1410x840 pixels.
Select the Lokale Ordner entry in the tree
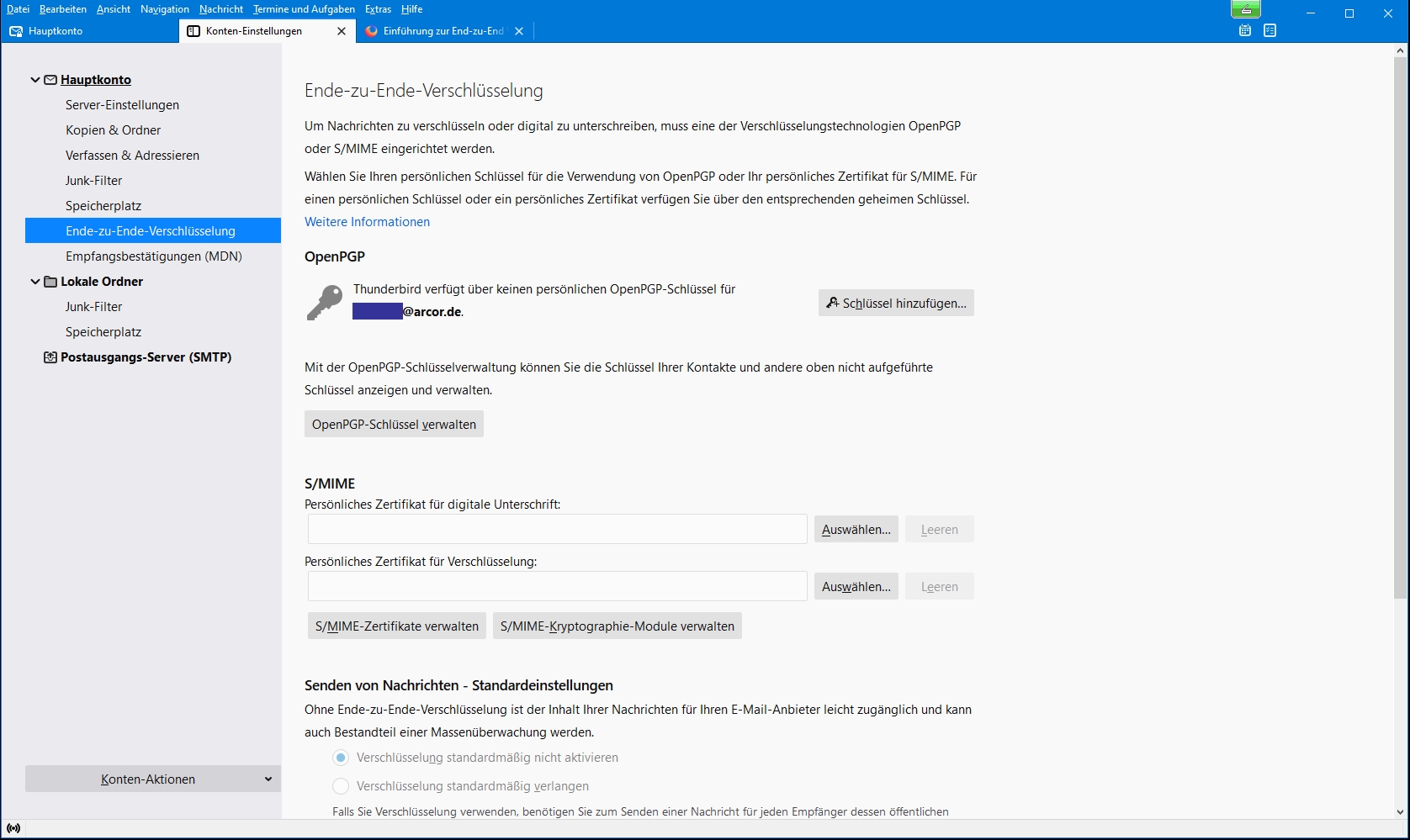tap(102, 282)
